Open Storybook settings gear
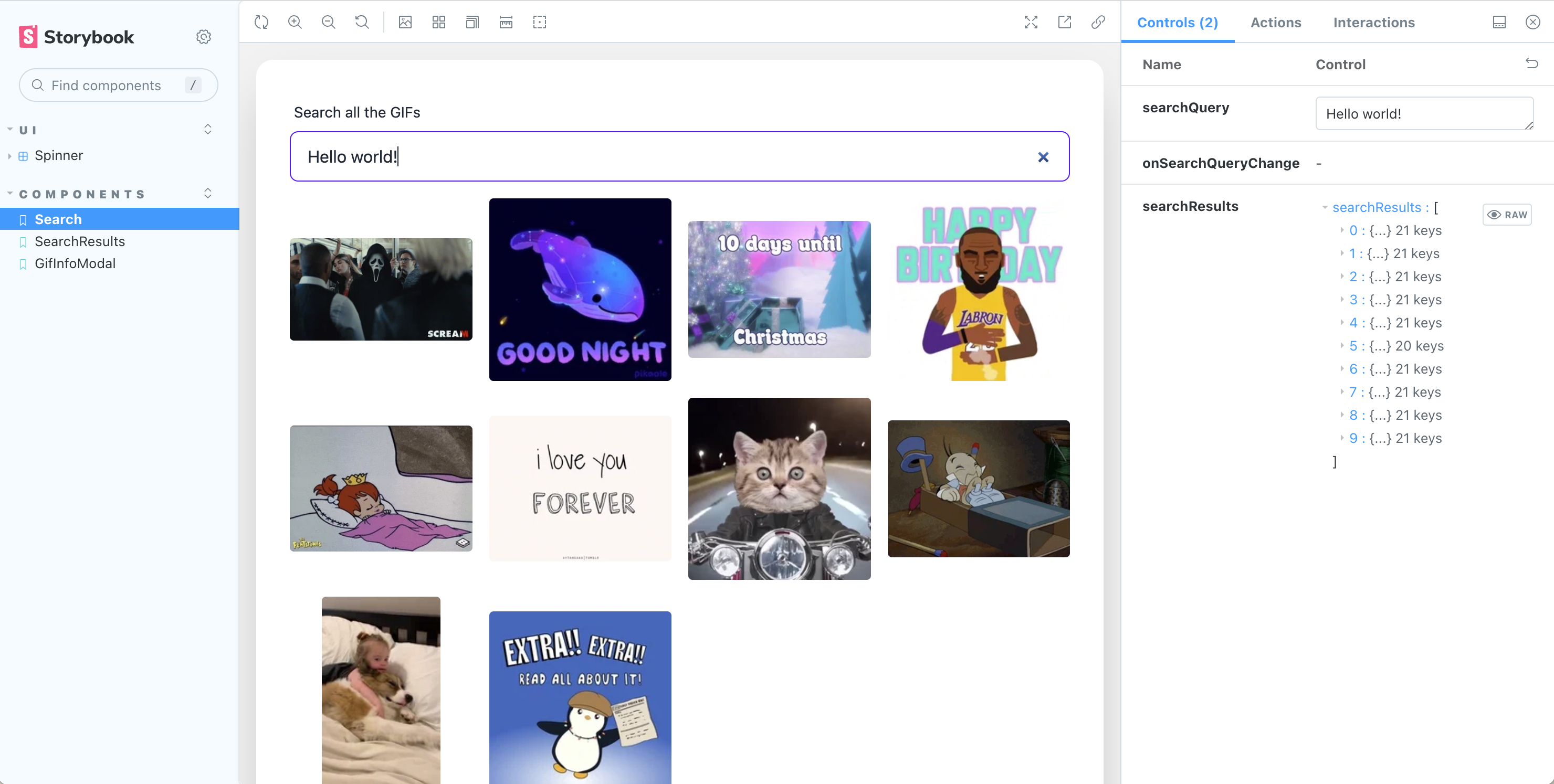This screenshot has width=1554, height=784. (204, 37)
